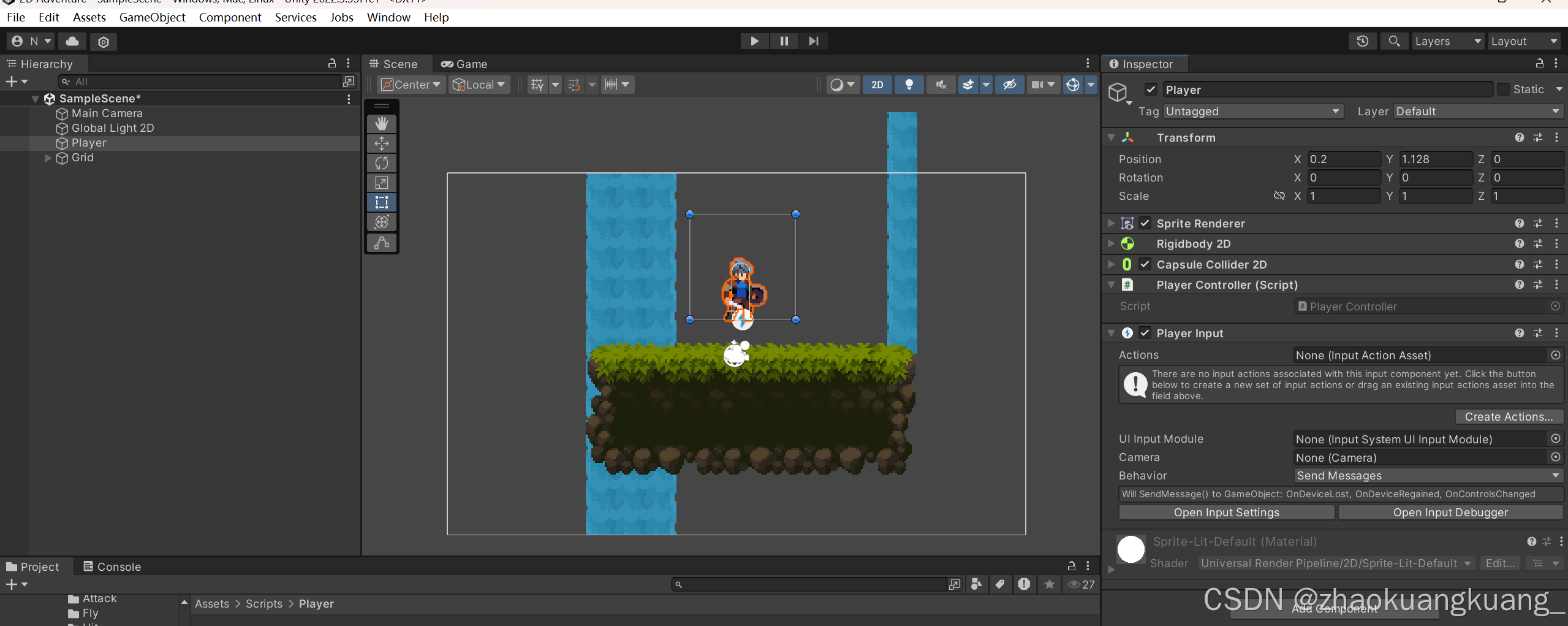This screenshot has height=626, width=1568.
Task: Open Transform component help icon
Action: point(1520,138)
